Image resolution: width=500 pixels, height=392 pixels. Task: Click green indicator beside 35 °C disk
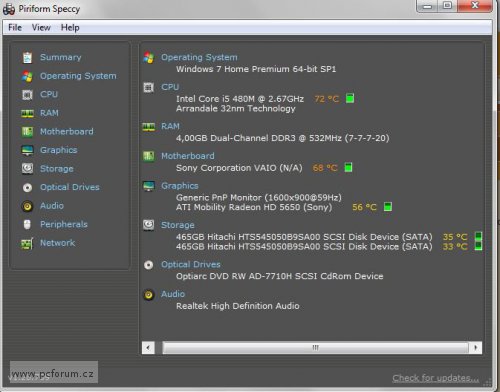pos(478,236)
